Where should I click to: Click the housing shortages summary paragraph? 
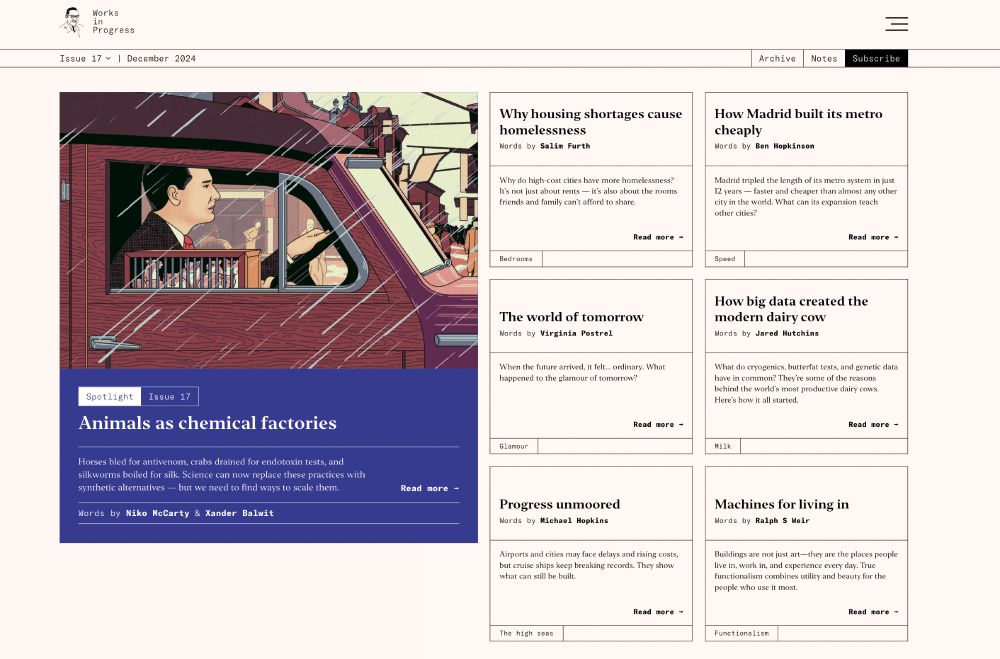588,191
